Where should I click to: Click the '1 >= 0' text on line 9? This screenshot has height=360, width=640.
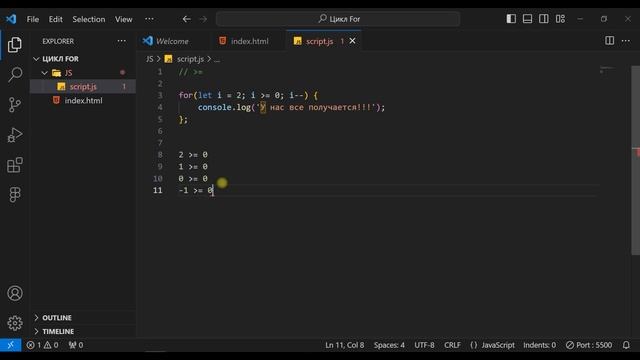pyautogui.click(x=193, y=167)
